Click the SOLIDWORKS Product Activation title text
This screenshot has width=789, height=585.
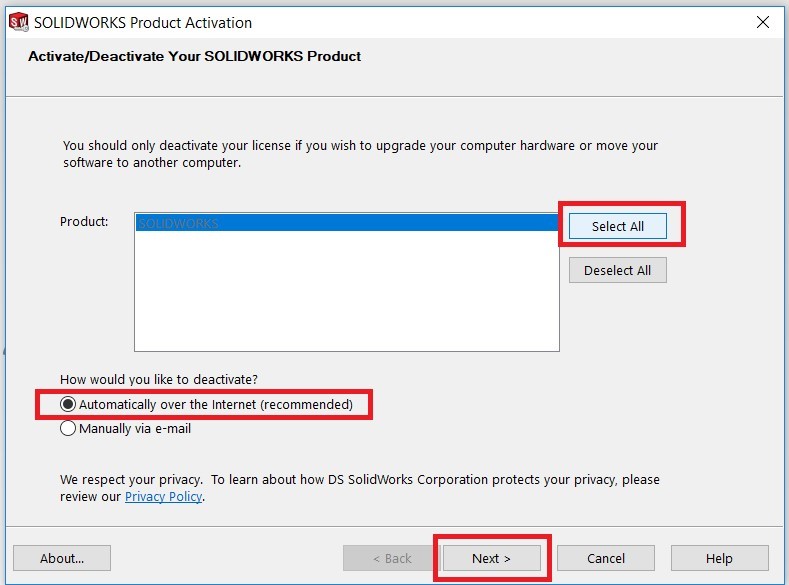point(143,23)
